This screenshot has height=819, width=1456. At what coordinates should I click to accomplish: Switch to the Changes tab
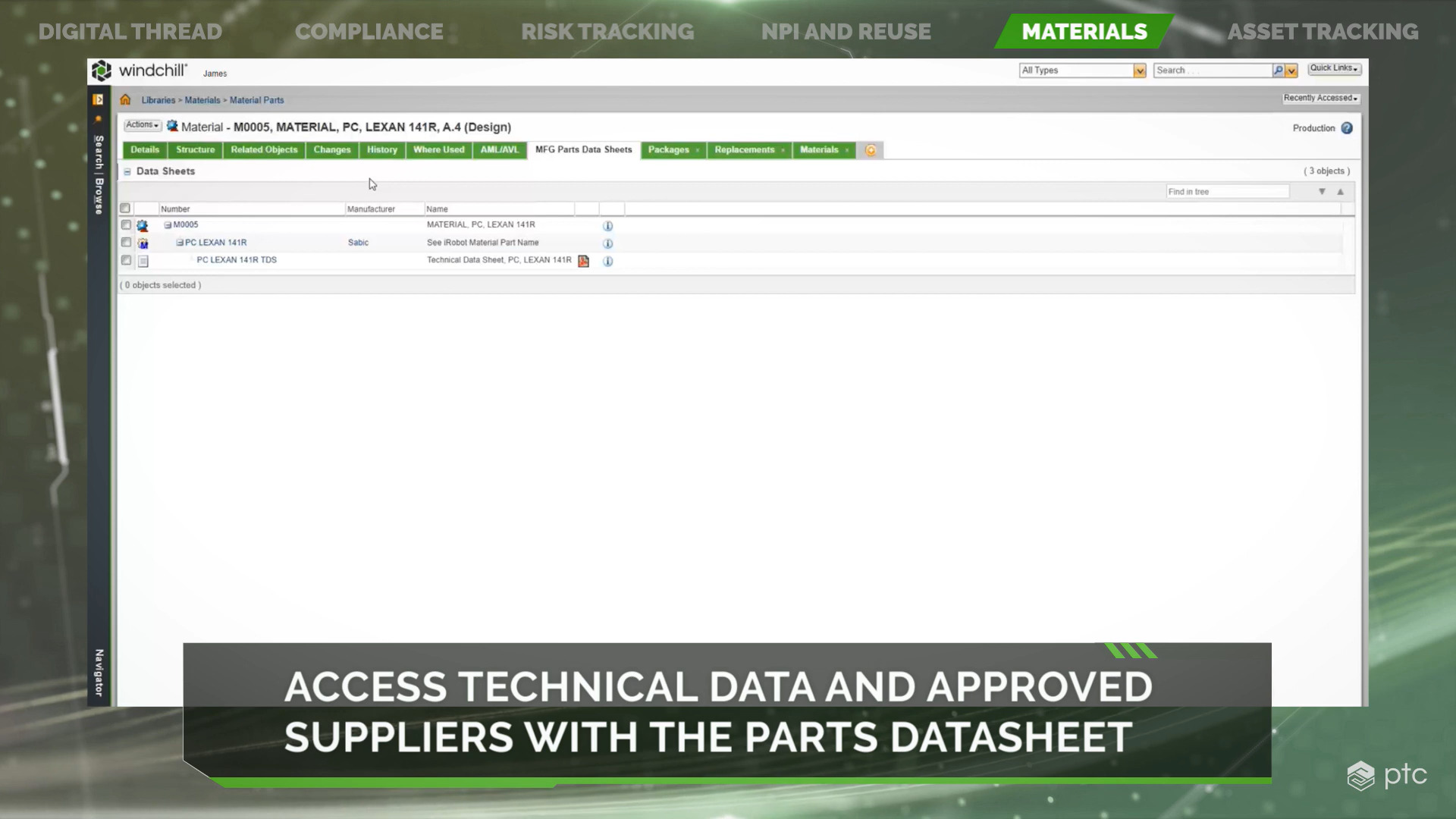point(332,150)
